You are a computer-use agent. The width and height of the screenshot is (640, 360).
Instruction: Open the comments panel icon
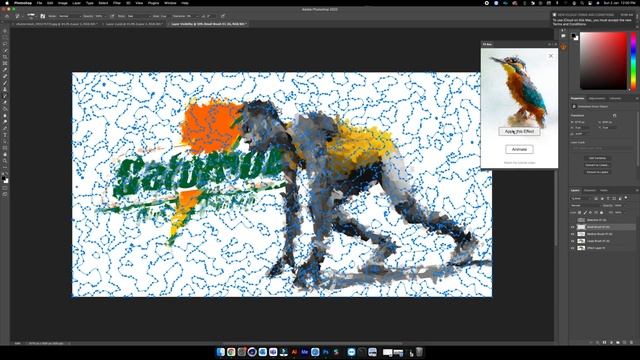tap(563, 36)
